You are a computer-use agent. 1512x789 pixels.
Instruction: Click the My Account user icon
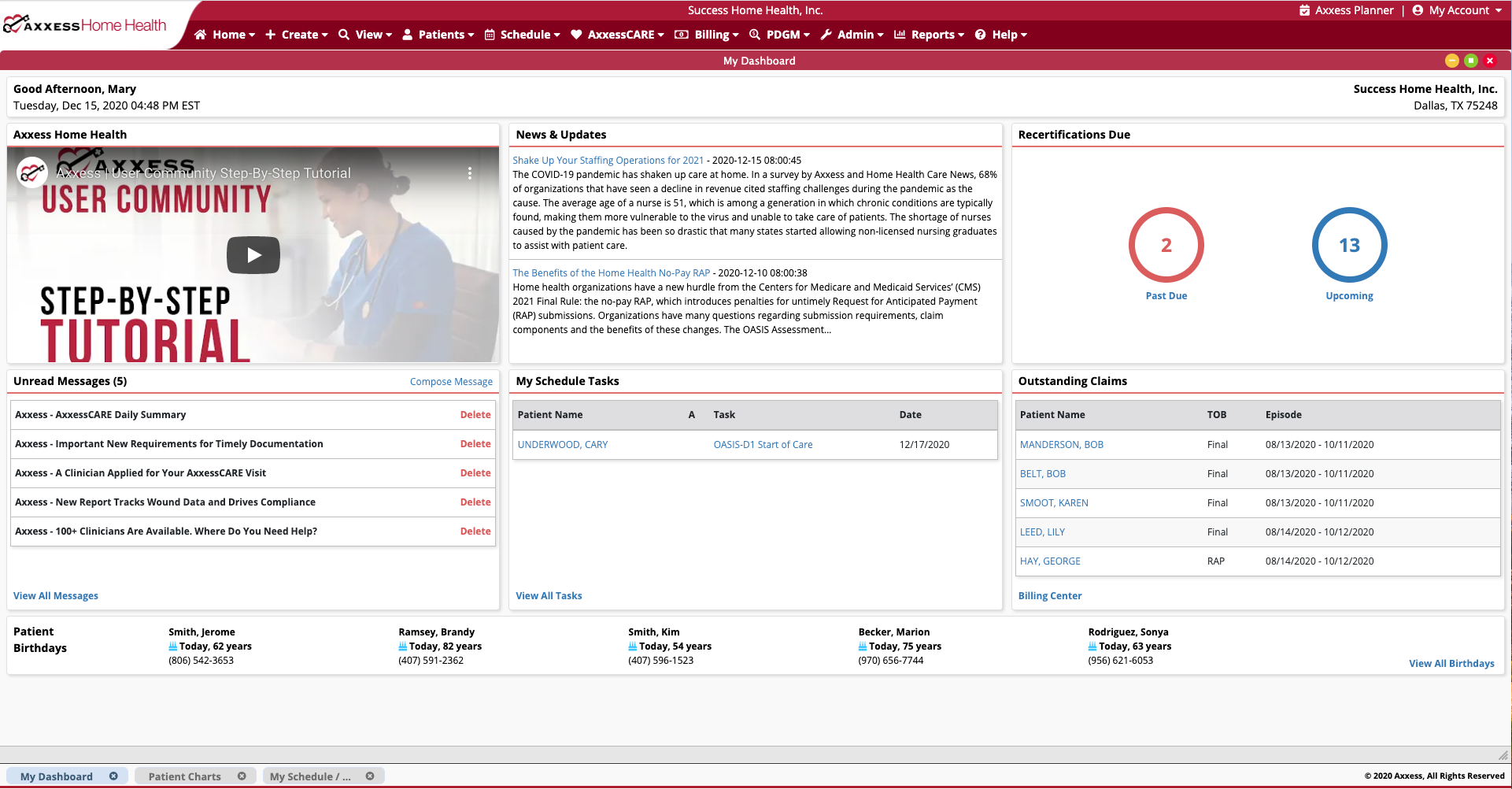(x=1418, y=10)
